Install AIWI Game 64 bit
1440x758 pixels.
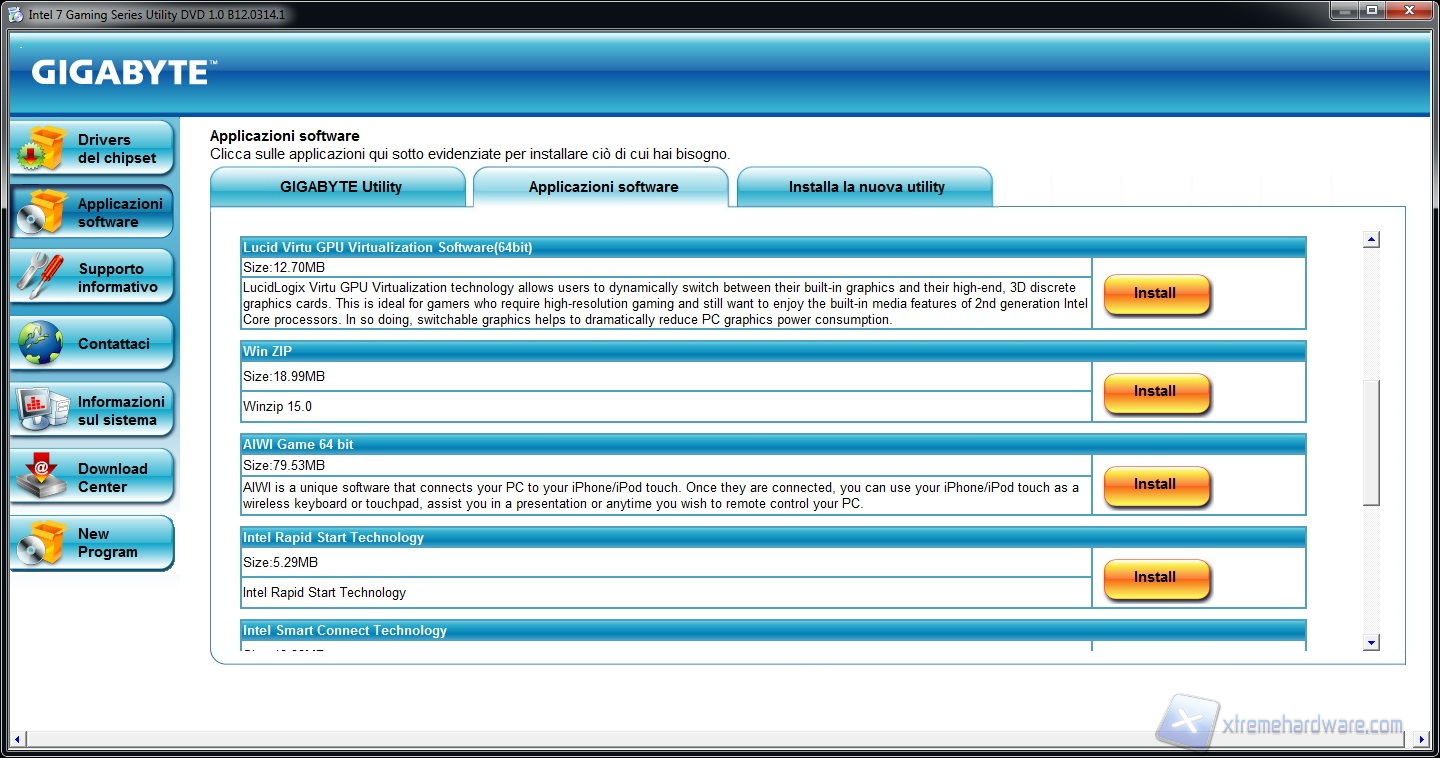click(1156, 485)
